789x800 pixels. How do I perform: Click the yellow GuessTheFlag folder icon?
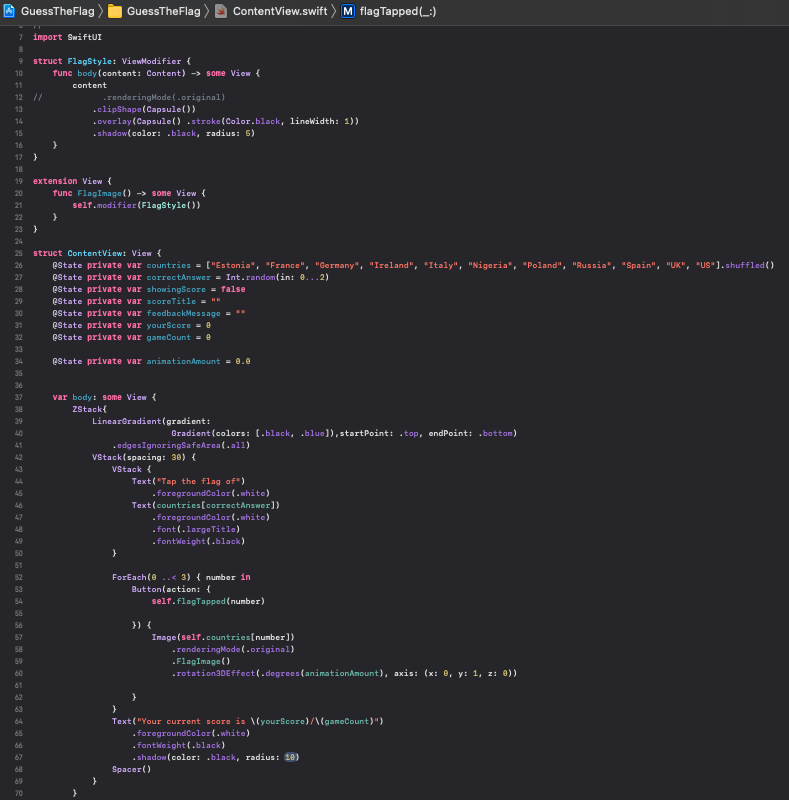click(x=115, y=11)
